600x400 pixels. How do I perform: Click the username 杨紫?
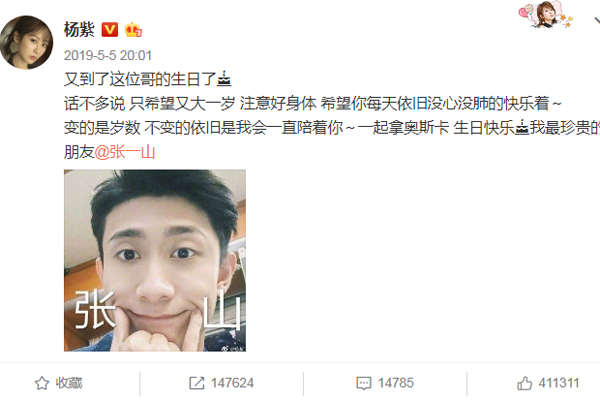tap(79, 29)
